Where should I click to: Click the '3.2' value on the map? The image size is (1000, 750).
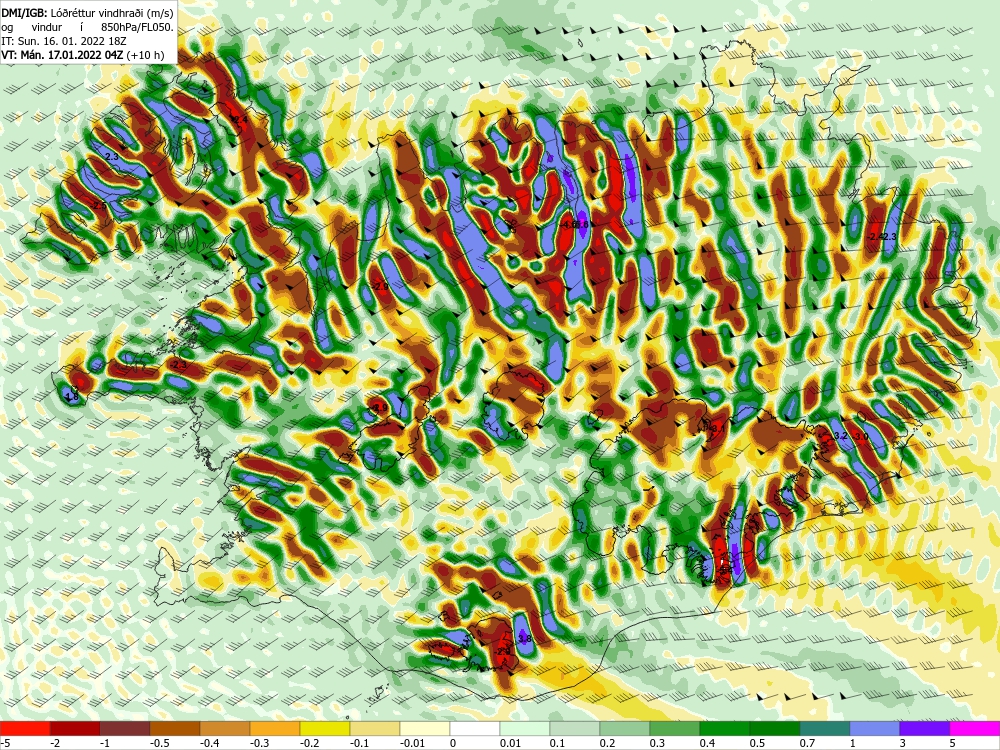[x=841, y=436]
